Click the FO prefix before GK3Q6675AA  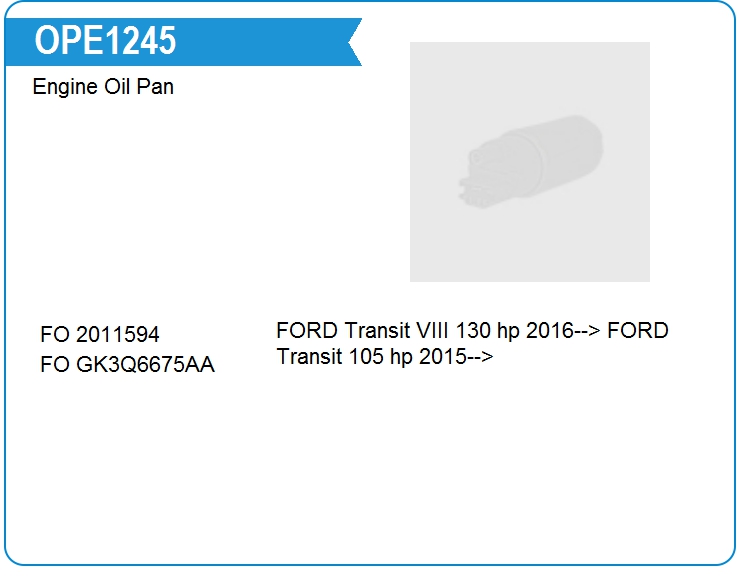pos(55,365)
